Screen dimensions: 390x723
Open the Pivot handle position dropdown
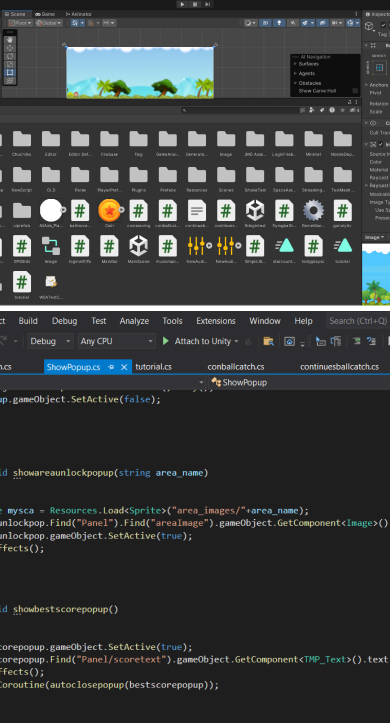click(20, 23)
